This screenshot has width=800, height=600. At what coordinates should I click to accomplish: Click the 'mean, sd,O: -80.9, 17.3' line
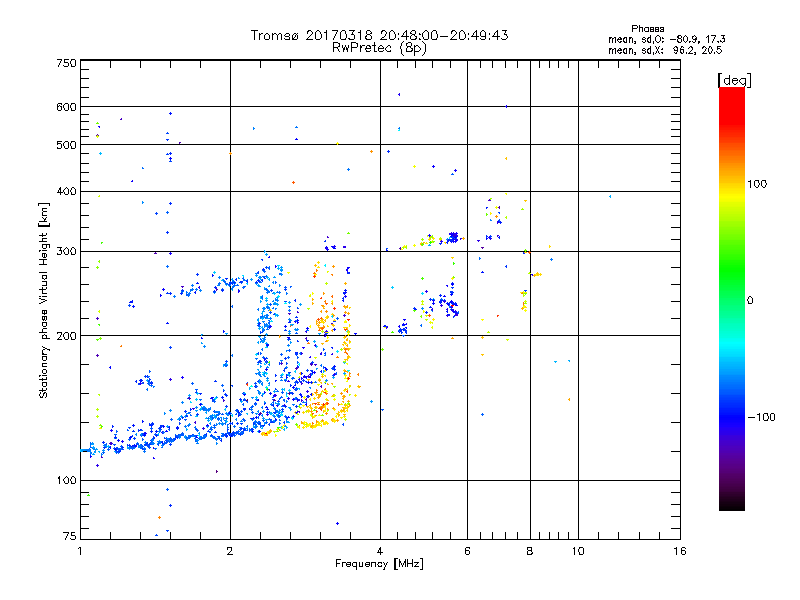coord(666,39)
